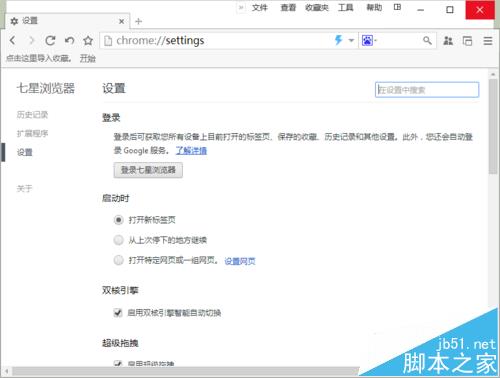Click the magnifier search icon
The image size is (500, 378).
point(427,41)
